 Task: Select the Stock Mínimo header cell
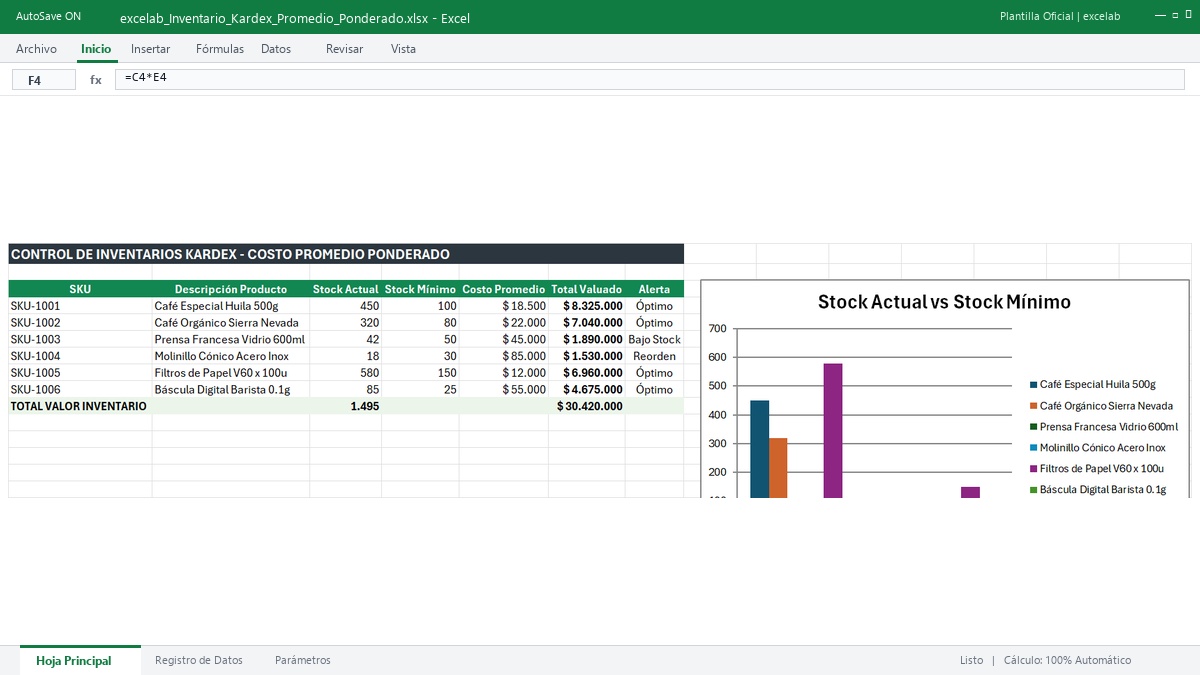(x=420, y=289)
